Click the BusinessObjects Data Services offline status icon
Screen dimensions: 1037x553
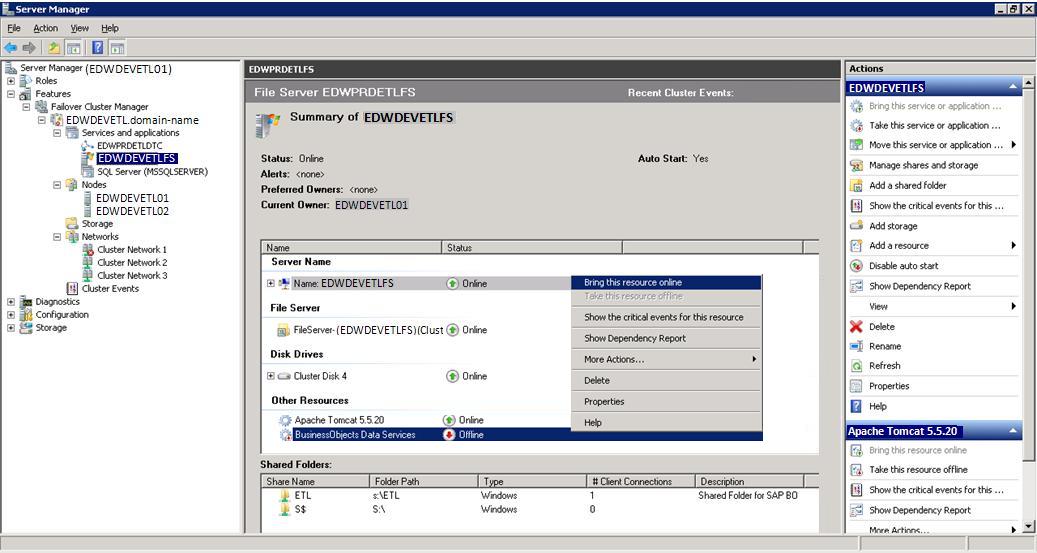click(x=449, y=435)
